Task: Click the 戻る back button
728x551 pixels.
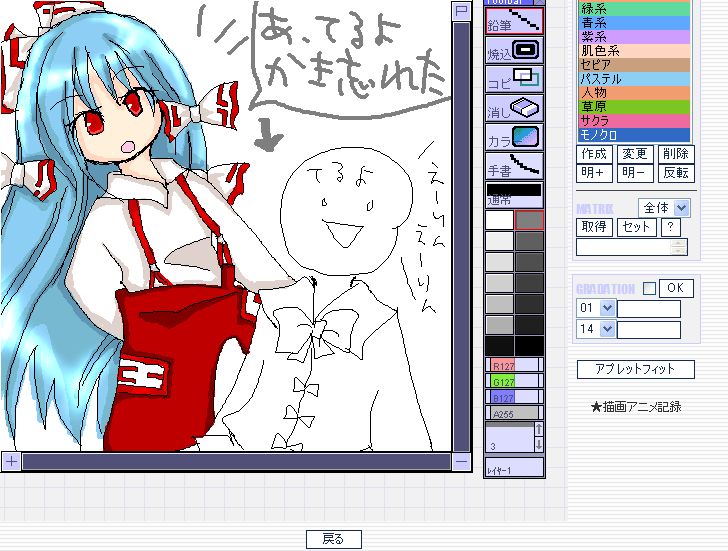Action: [x=333, y=539]
